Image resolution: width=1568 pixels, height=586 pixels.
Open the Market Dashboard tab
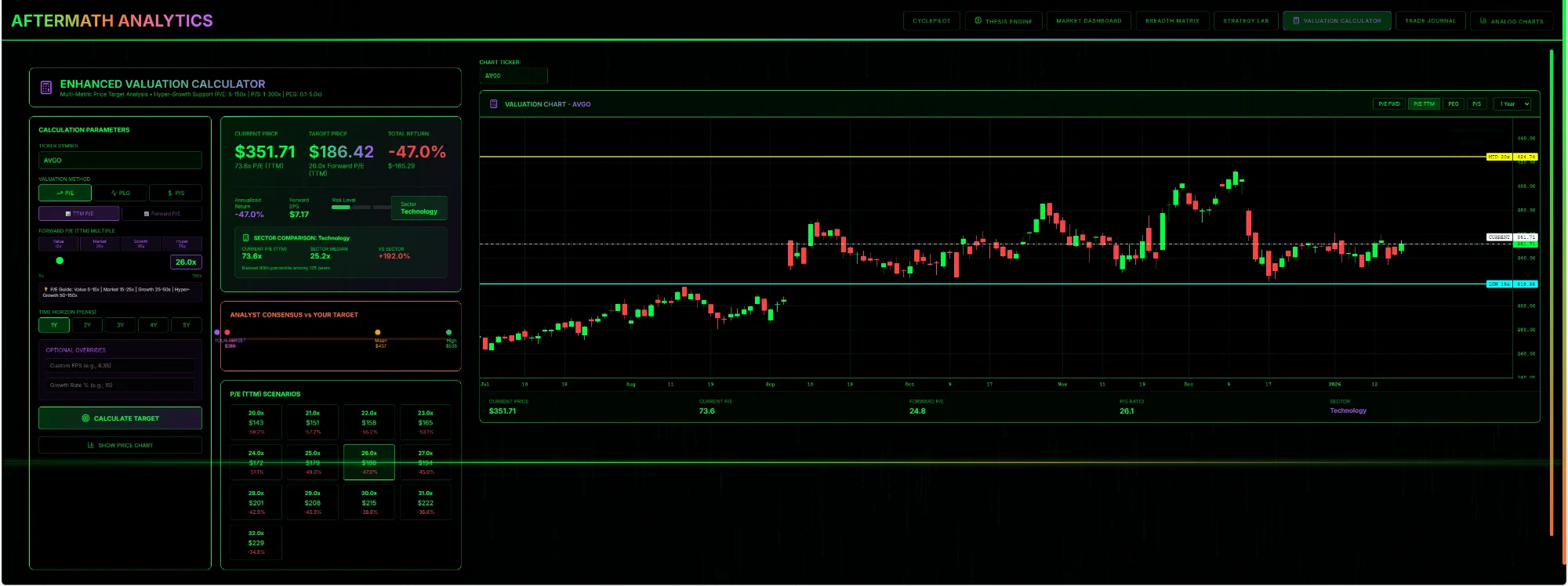pos(1088,20)
